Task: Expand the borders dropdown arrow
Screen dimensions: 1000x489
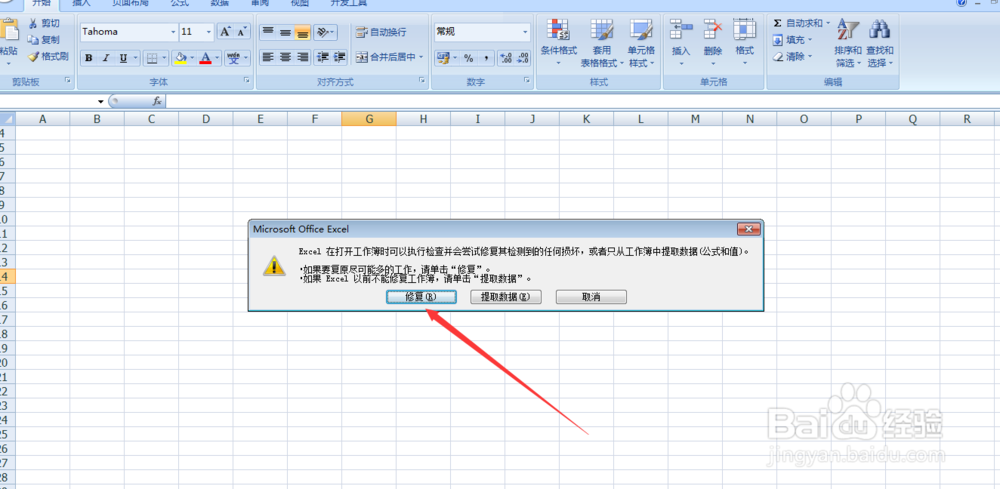Action: pos(164,58)
